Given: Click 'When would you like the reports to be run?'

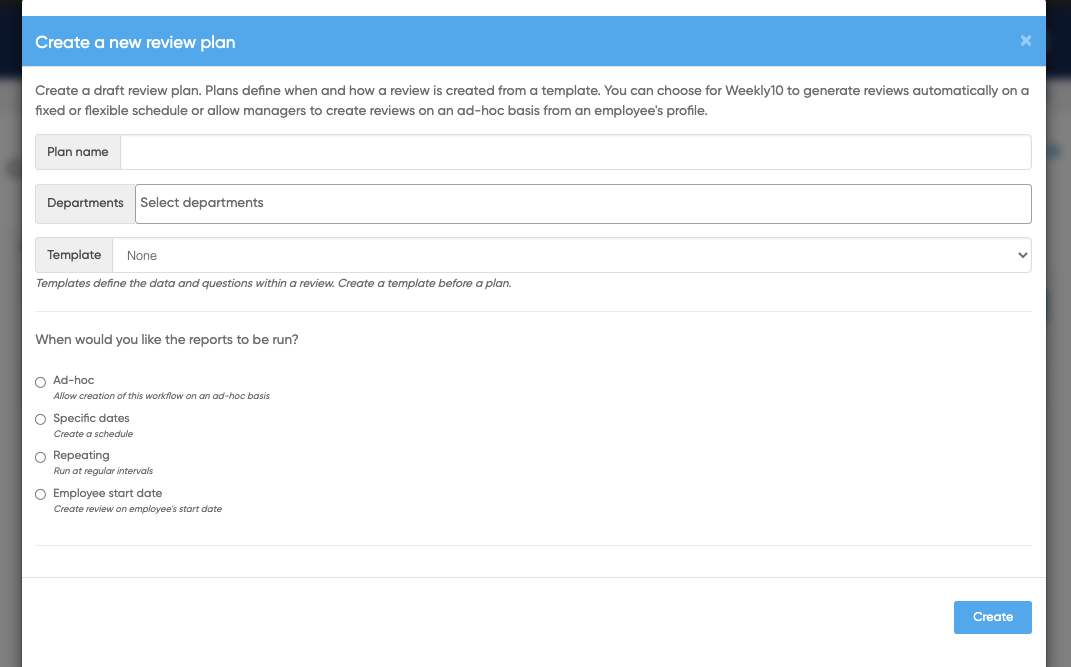Looking at the screenshot, I should 167,340.
